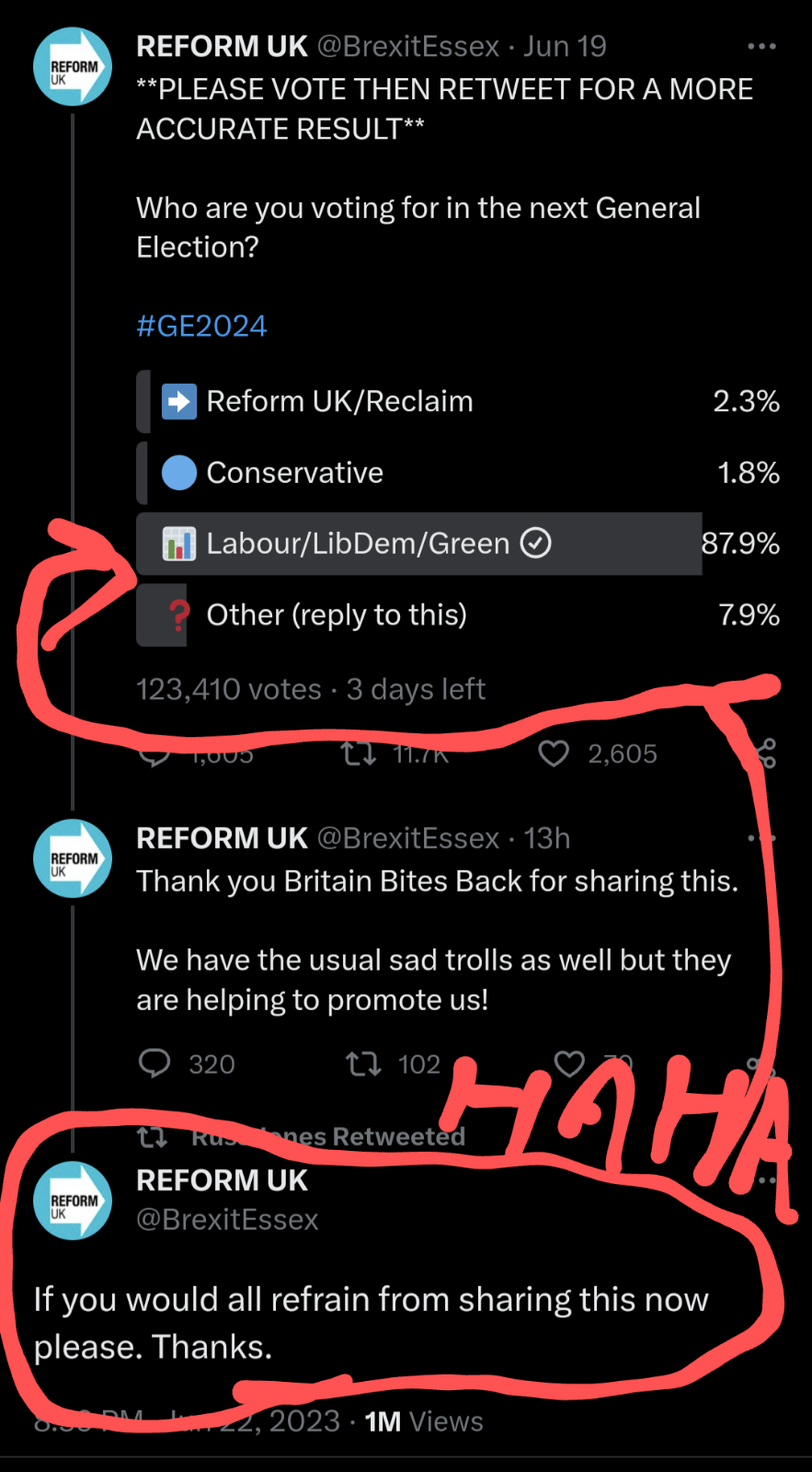Viewport: 812px width, 1472px height.
Task: Click the 'Jun 19' timestamp
Action: coord(565,46)
